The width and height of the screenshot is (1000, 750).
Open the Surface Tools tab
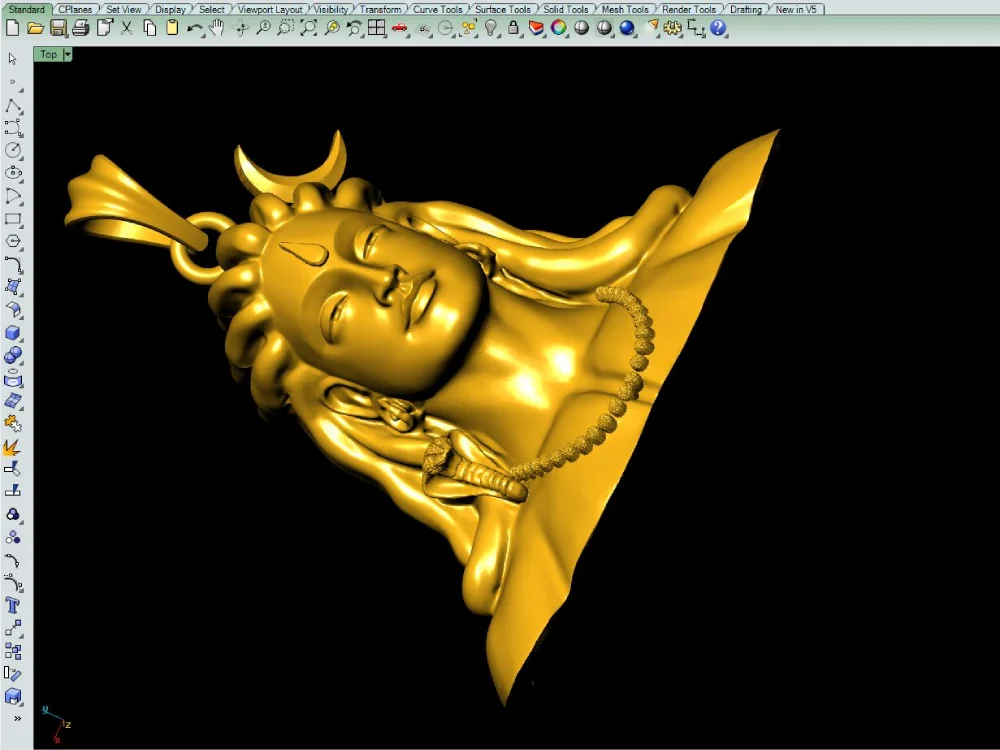[x=503, y=10]
